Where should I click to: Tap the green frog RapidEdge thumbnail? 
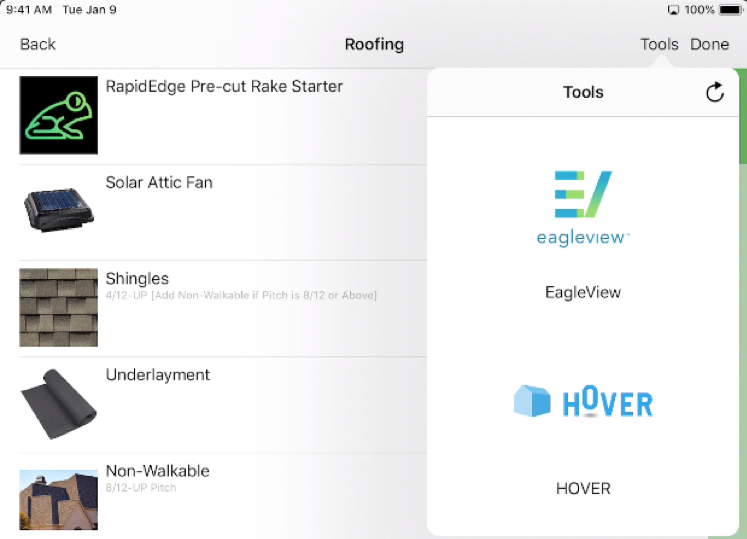click(59, 115)
